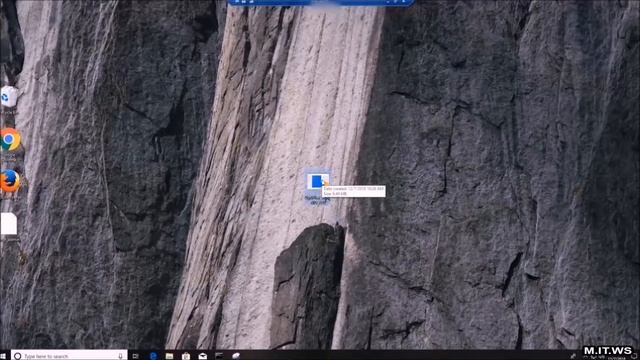The width and height of the screenshot is (640, 360).
Task: Open the Windows Start button
Action: click(x=3, y=356)
